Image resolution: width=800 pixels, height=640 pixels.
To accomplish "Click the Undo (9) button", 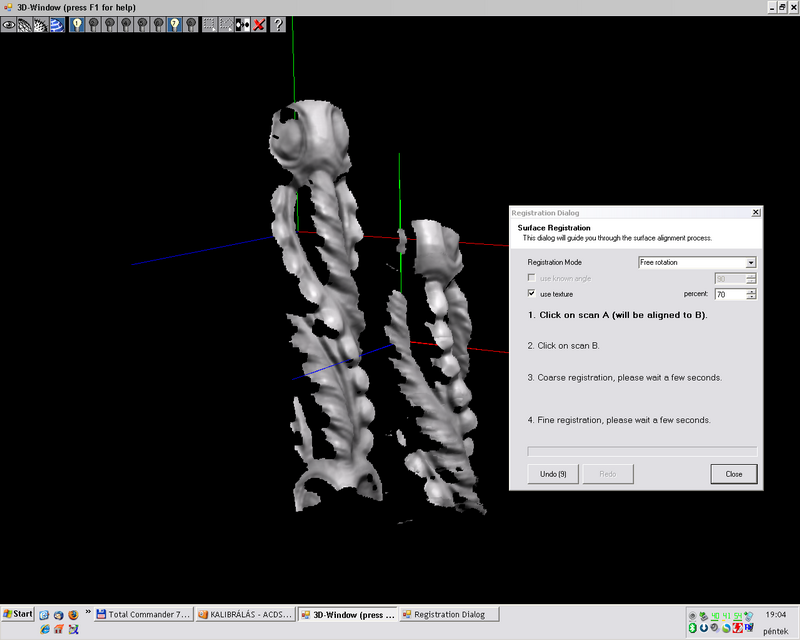I will point(554,473).
